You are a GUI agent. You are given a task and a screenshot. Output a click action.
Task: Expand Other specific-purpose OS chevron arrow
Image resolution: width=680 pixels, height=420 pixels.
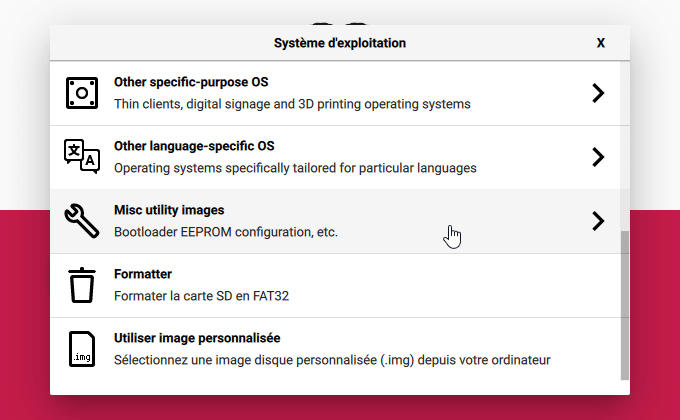(x=598, y=93)
